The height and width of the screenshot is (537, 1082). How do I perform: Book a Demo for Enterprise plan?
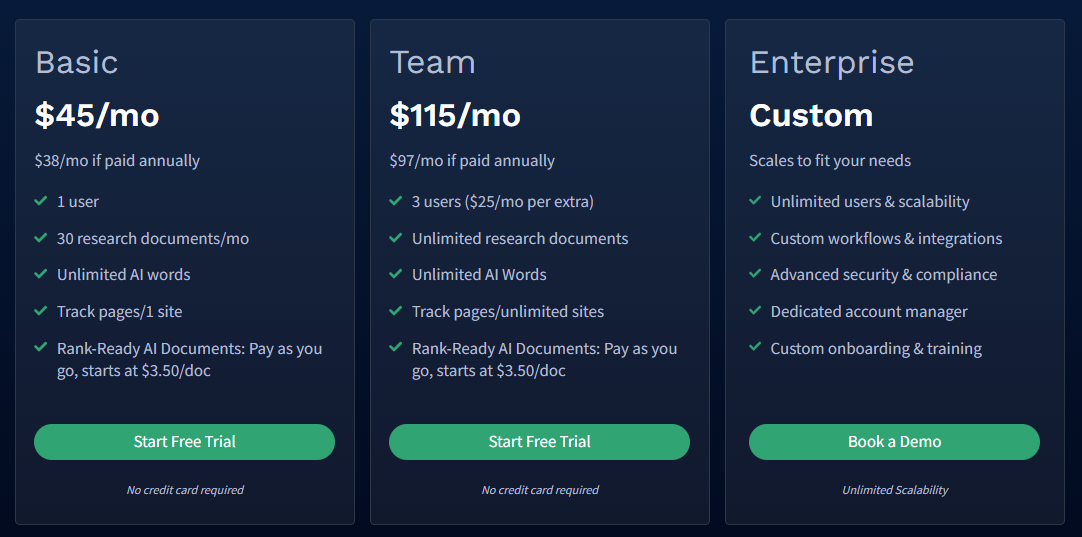coord(894,442)
